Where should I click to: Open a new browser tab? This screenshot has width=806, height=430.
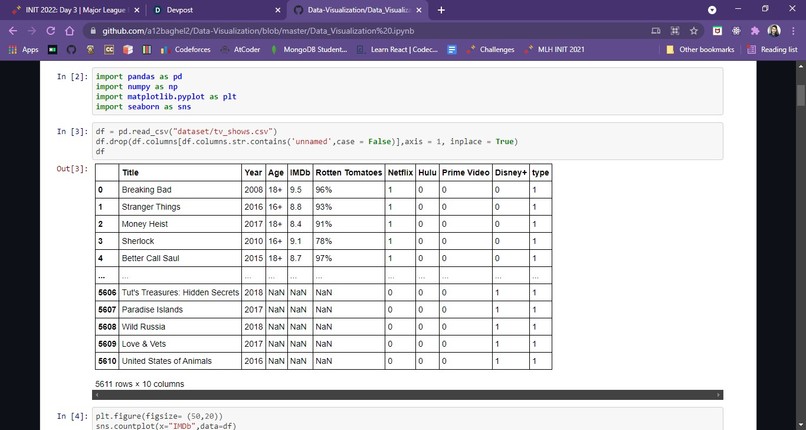click(441, 10)
